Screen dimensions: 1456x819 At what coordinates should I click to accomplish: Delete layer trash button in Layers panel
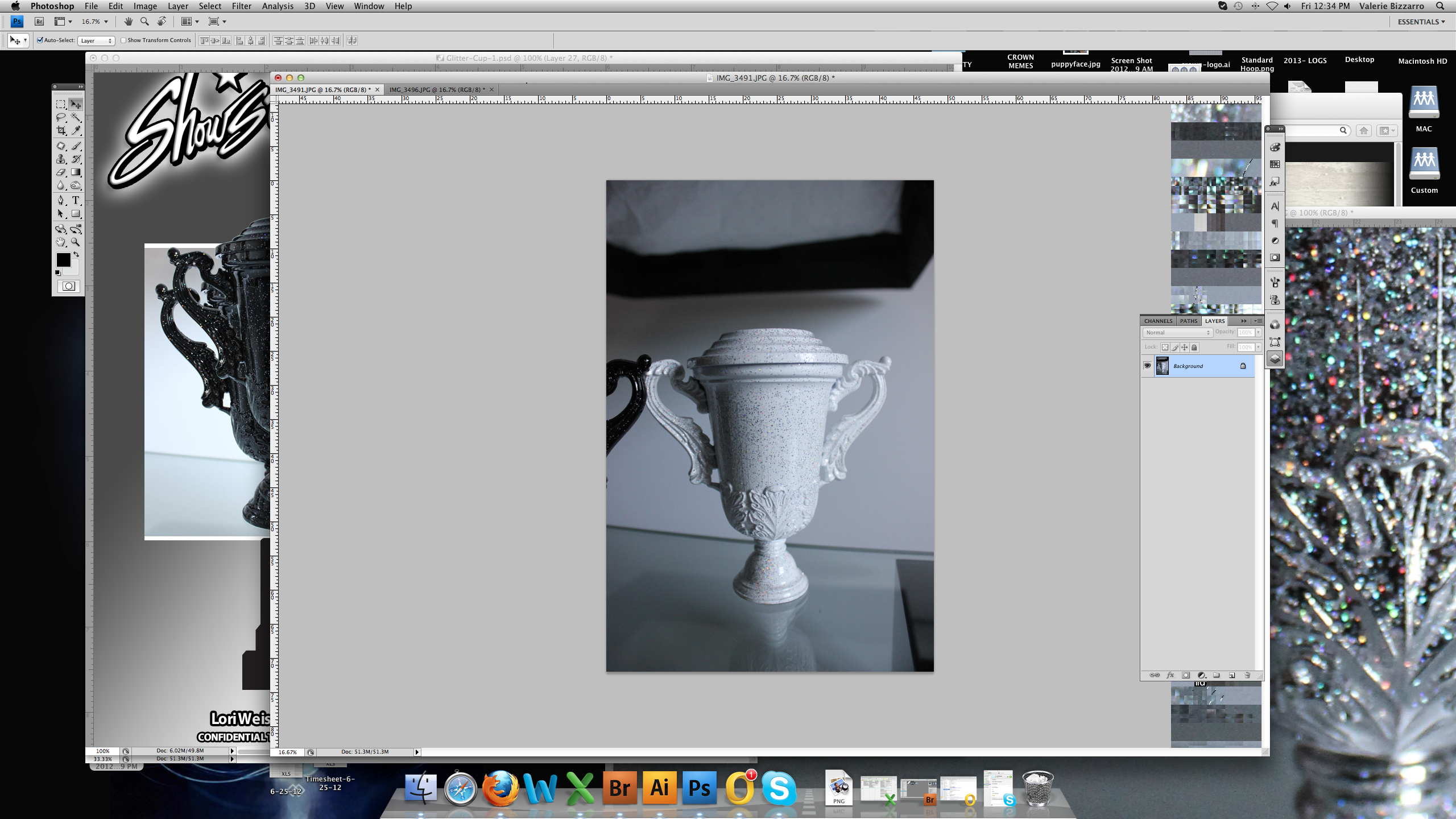pyautogui.click(x=1247, y=675)
